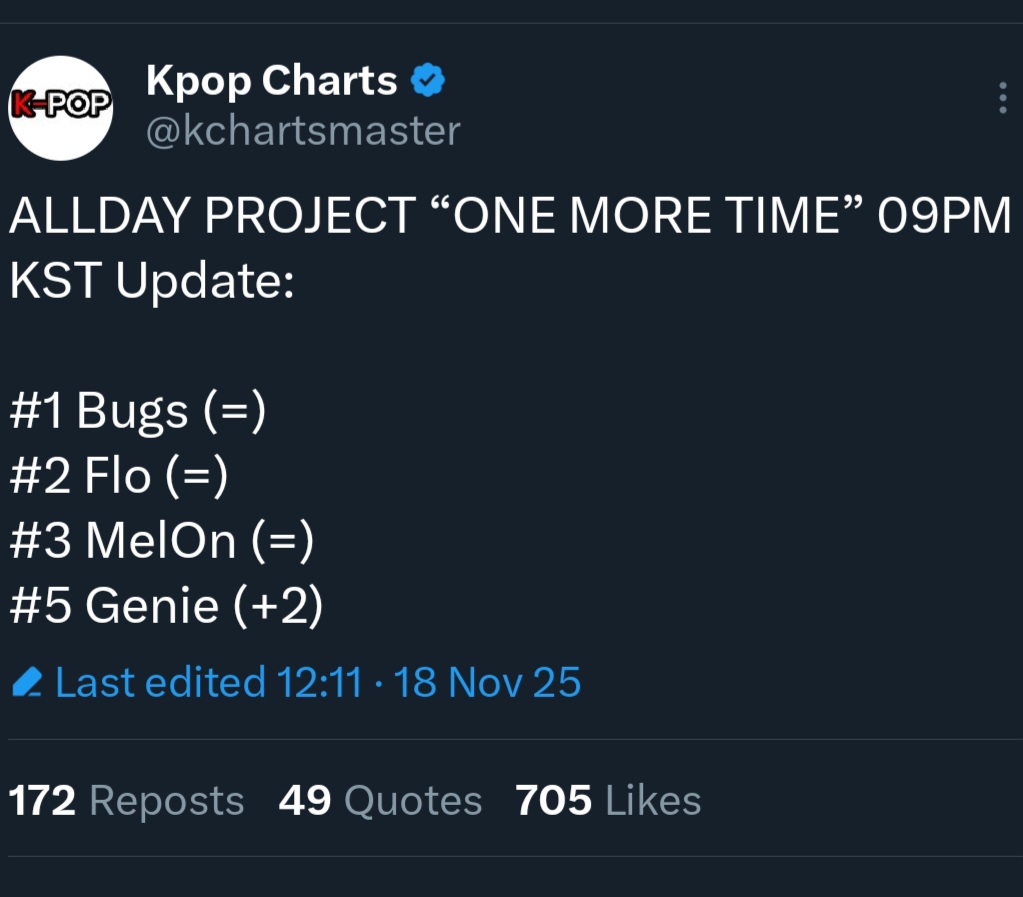
Task: Select the #2 Flo ranking line
Action: click(120, 476)
